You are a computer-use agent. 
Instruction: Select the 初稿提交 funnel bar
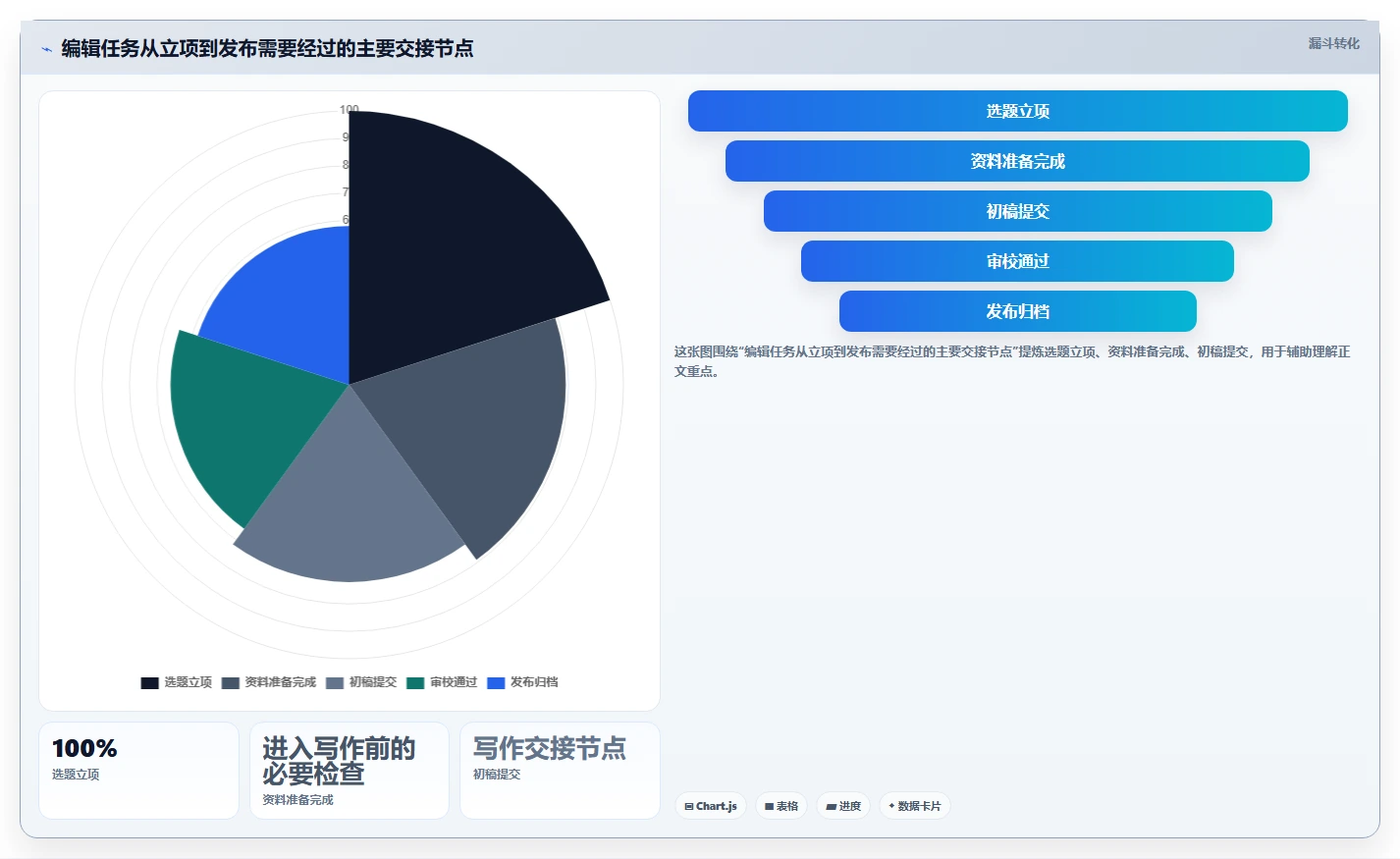[x=1017, y=211]
